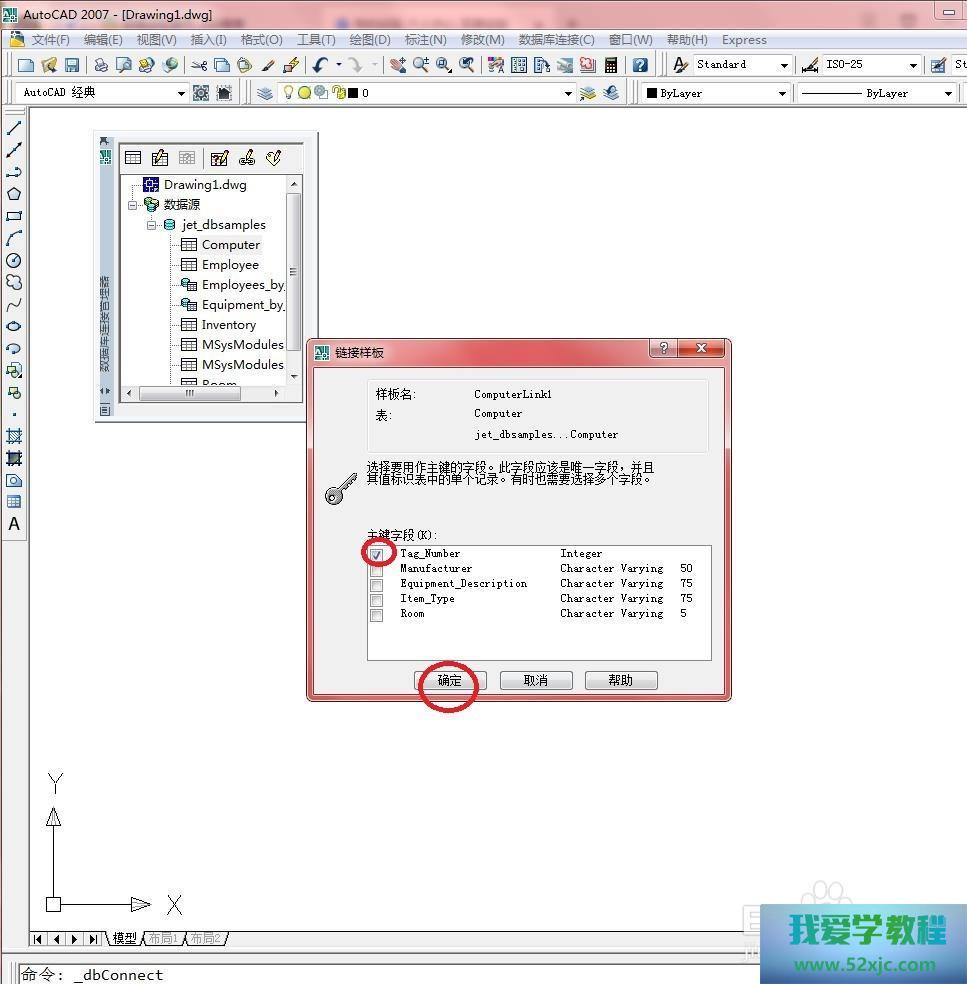Screen dimensions: 967x984
Task: Pick the Multiline Text tool
Action: pyautogui.click(x=14, y=524)
